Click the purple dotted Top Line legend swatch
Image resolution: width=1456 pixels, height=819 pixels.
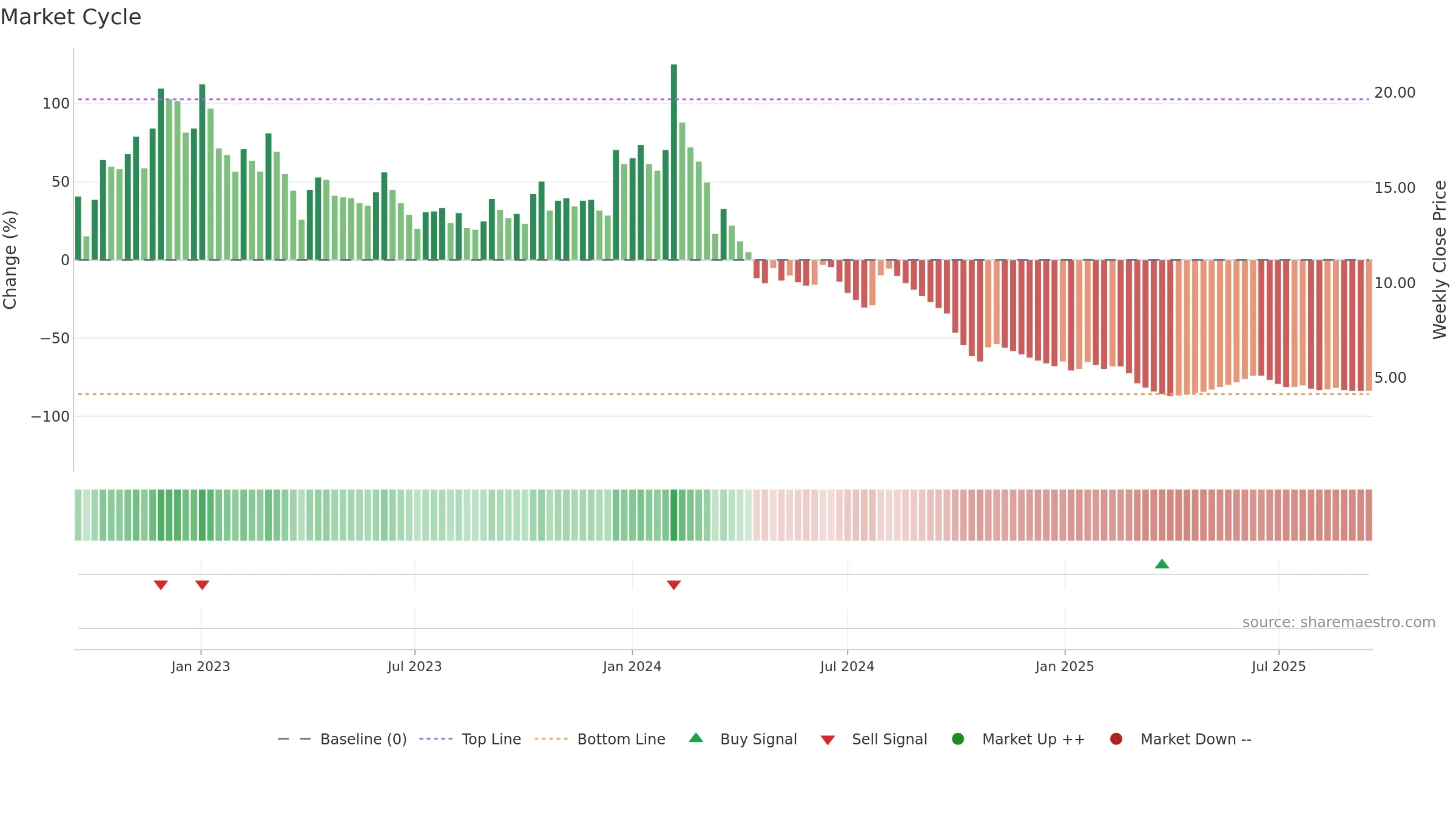coord(436,739)
